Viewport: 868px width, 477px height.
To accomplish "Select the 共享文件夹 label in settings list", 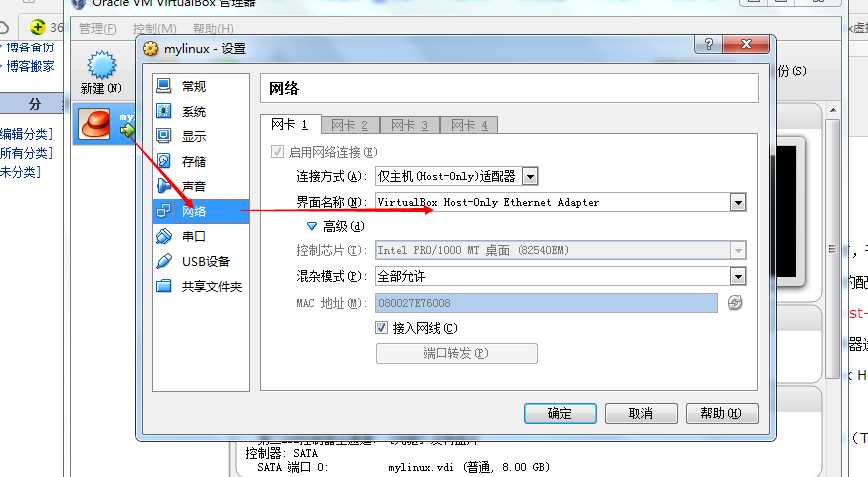I will [x=212, y=287].
